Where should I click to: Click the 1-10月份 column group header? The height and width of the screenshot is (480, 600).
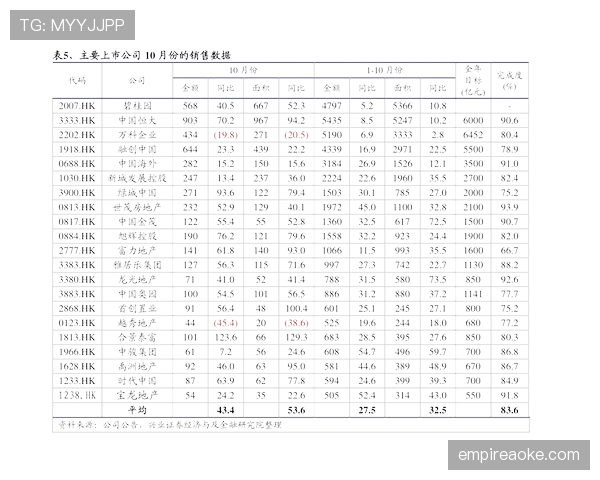coord(384,70)
